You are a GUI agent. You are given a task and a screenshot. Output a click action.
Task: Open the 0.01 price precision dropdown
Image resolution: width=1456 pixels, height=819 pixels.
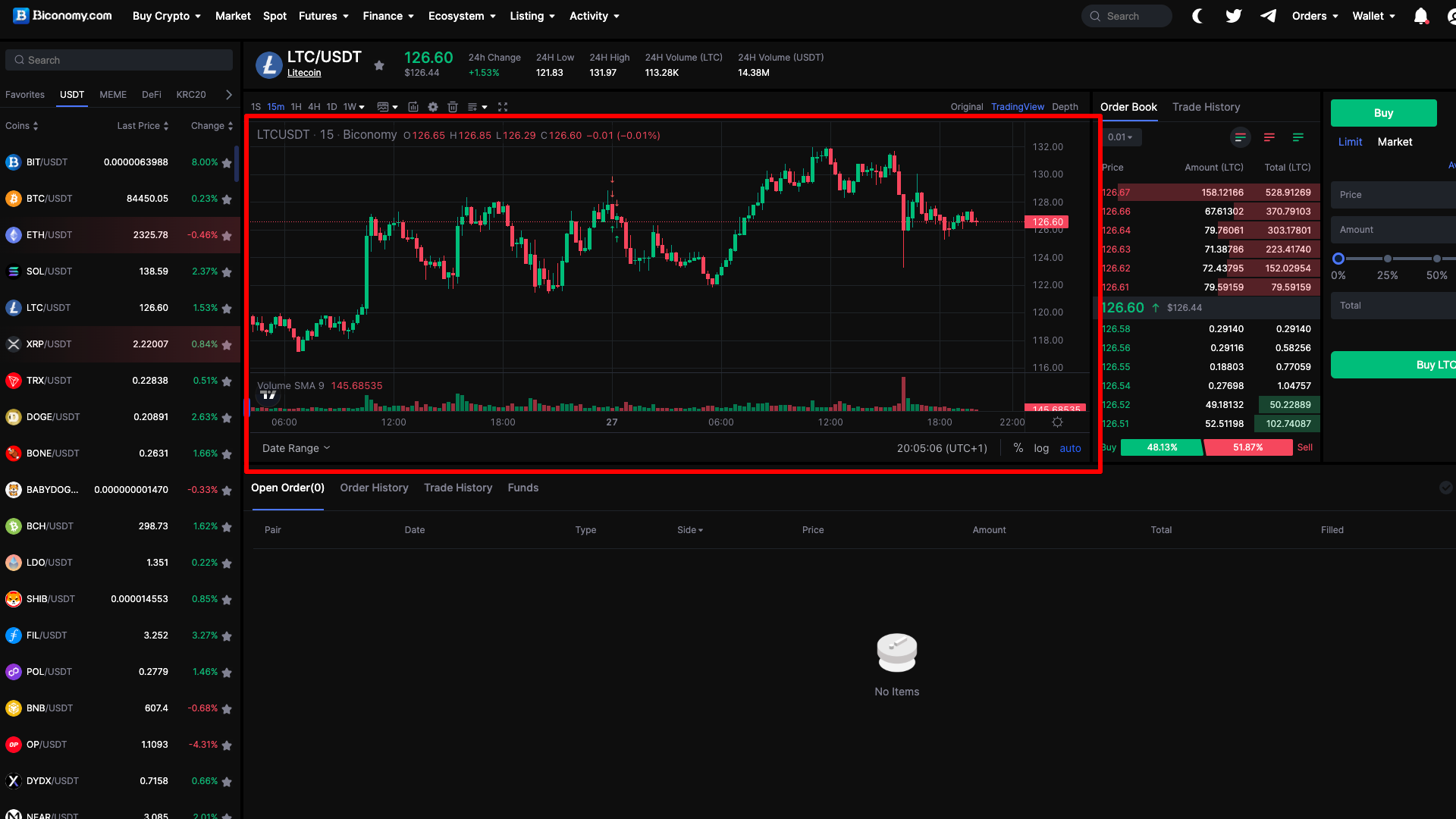pos(1121,137)
